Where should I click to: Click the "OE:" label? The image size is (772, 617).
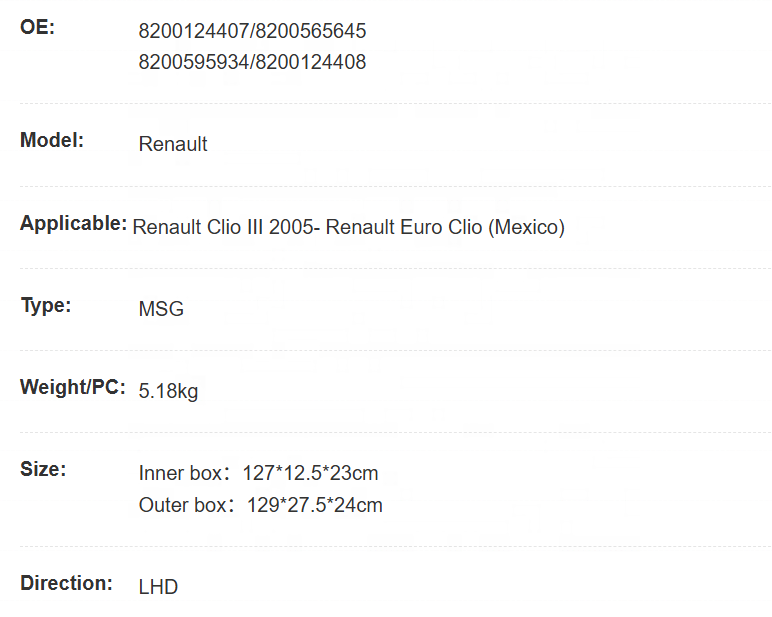pos(37,27)
